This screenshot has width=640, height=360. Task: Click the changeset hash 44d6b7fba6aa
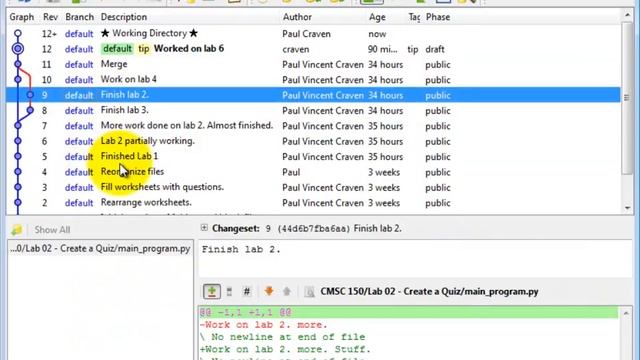pyautogui.click(x=313, y=229)
